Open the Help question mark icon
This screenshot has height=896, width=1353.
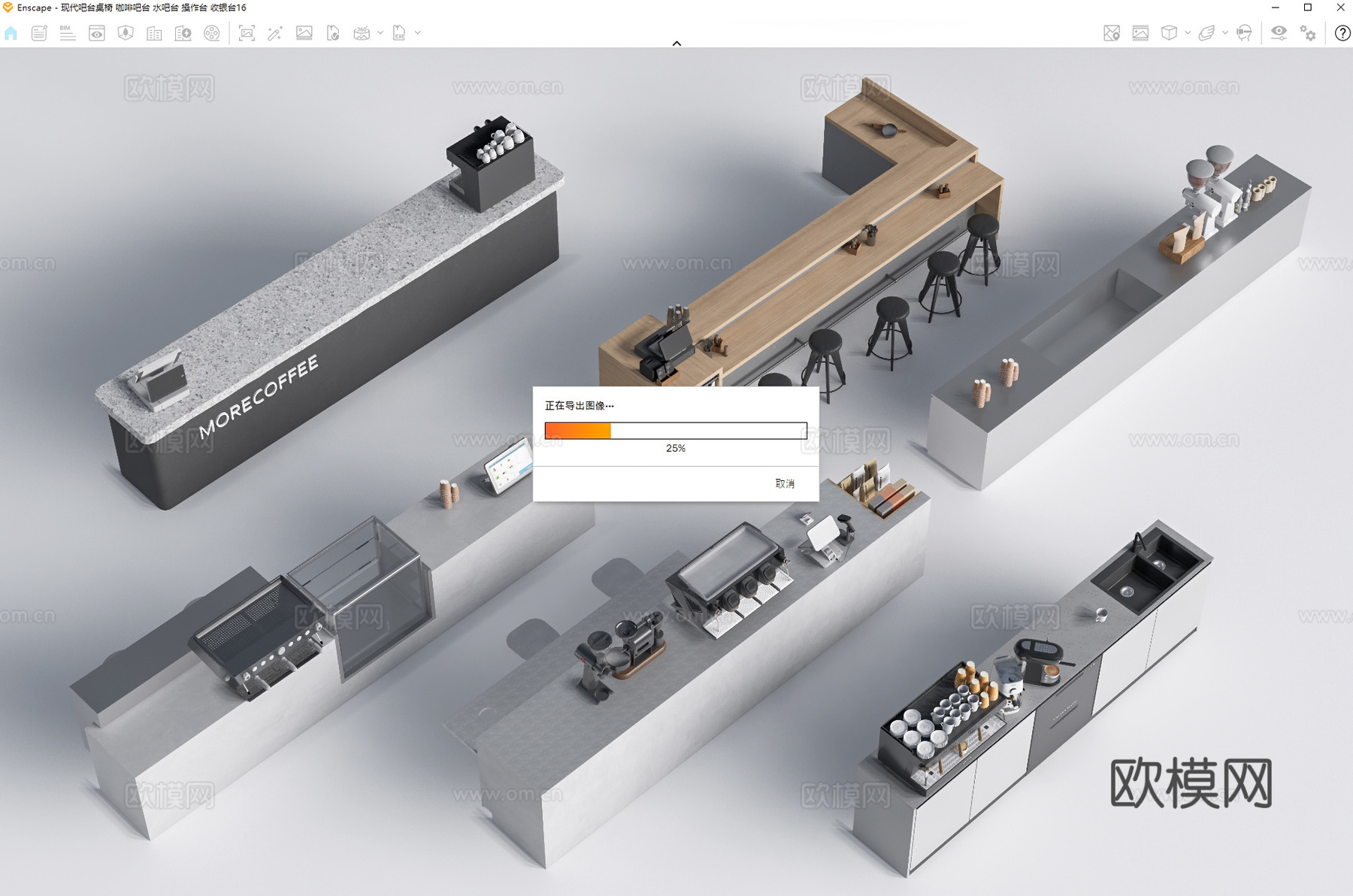[1342, 33]
